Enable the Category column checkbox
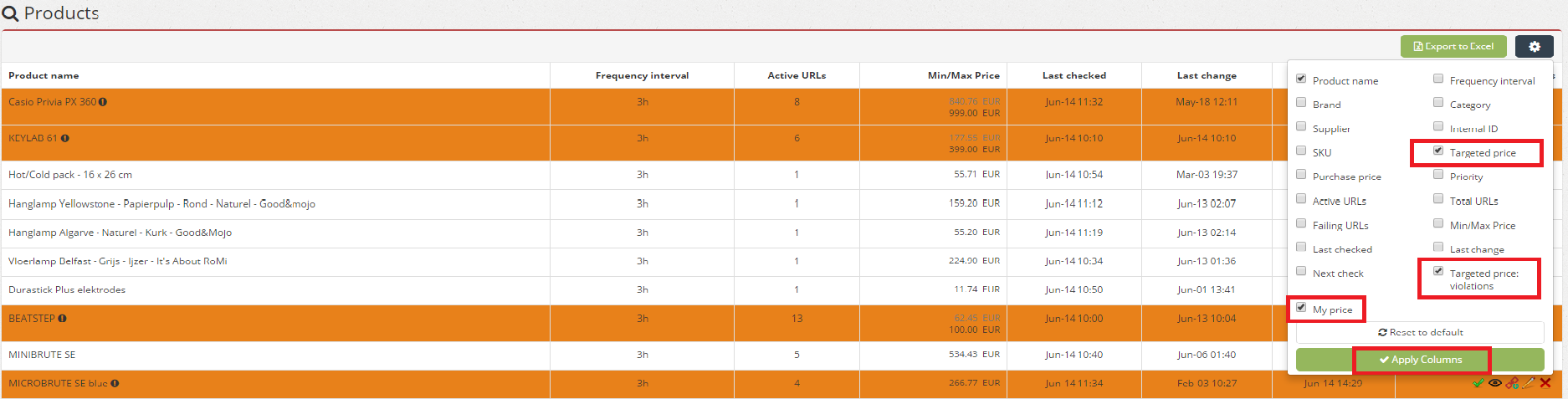The image size is (1568, 399). (x=1438, y=102)
